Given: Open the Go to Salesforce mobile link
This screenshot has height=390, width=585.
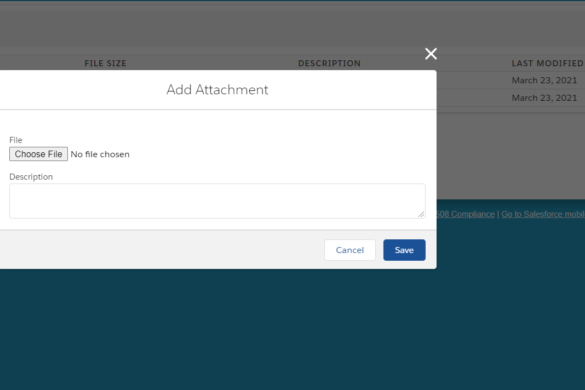Looking at the screenshot, I should pyautogui.click(x=543, y=214).
